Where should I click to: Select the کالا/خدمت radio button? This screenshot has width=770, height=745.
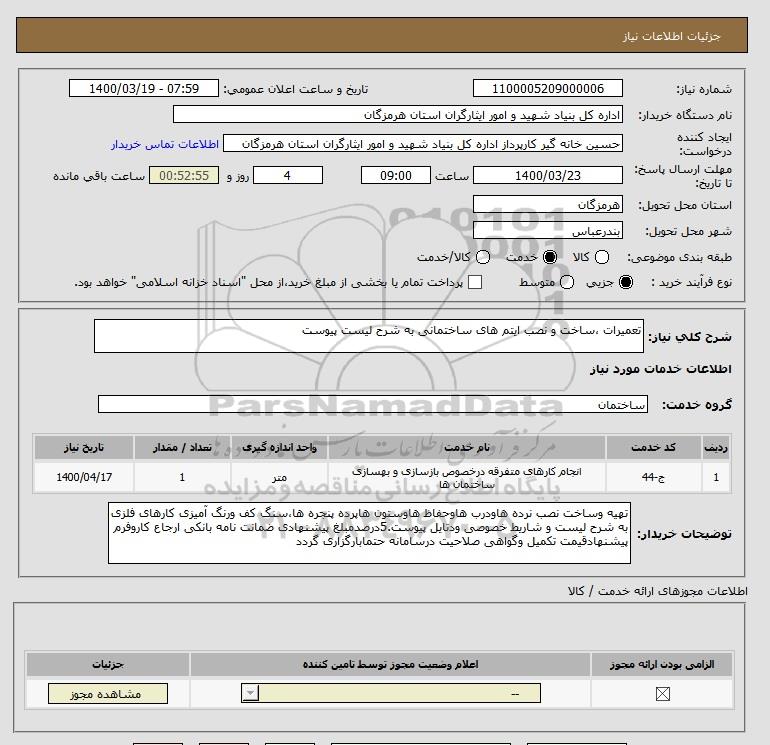click(483, 257)
